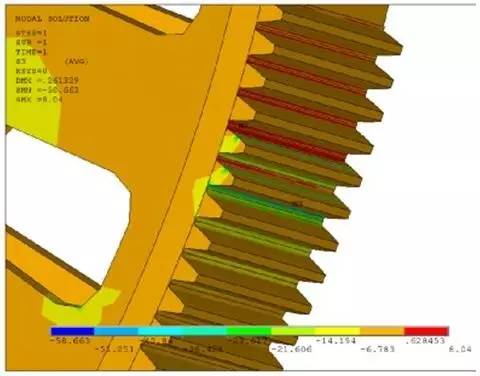The width and height of the screenshot is (480, 376).
Task: Click the NODAL SOLUTION title text
Action: [x=52, y=19]
